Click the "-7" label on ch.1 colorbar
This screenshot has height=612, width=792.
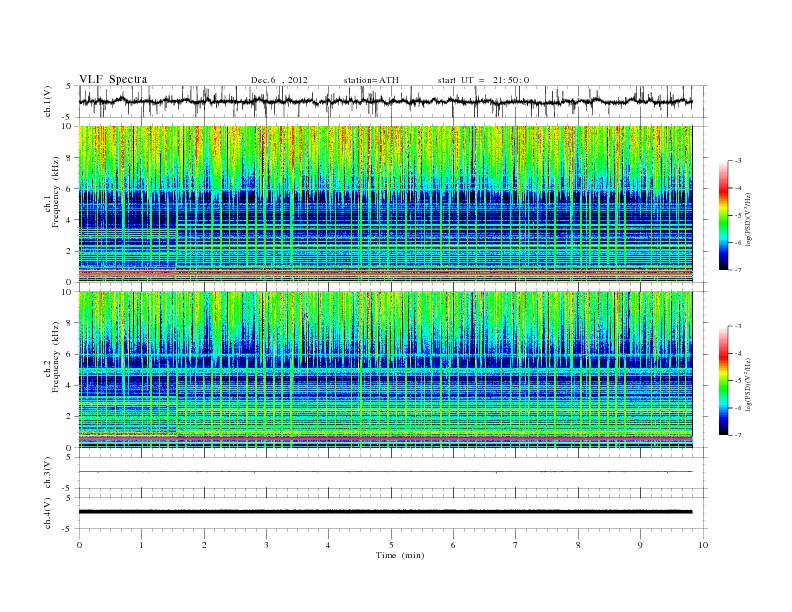tap(737, 270)
